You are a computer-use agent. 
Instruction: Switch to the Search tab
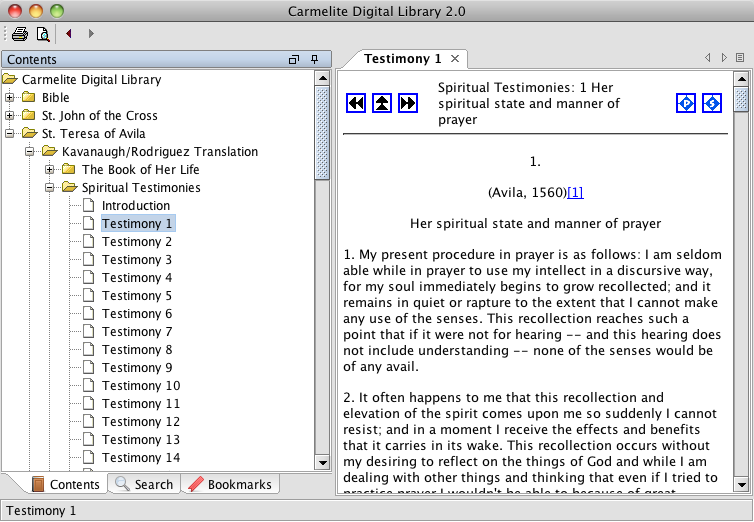click(x=143, y=485)
